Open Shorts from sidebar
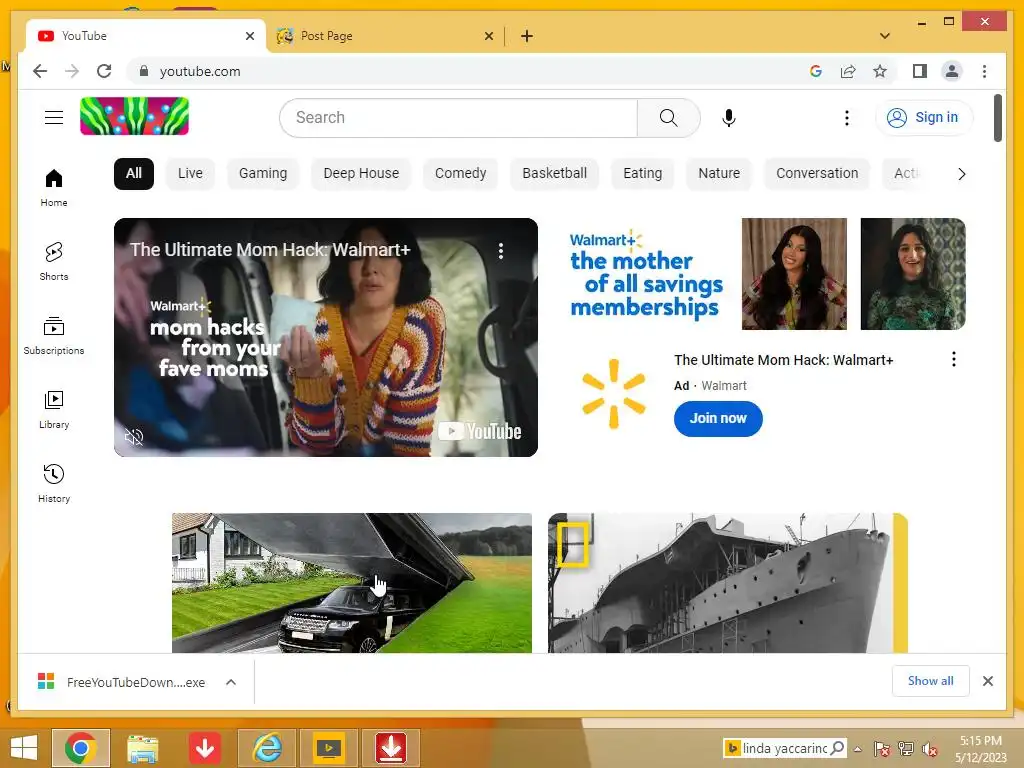 pyautogui.click(x=54, y=261)
